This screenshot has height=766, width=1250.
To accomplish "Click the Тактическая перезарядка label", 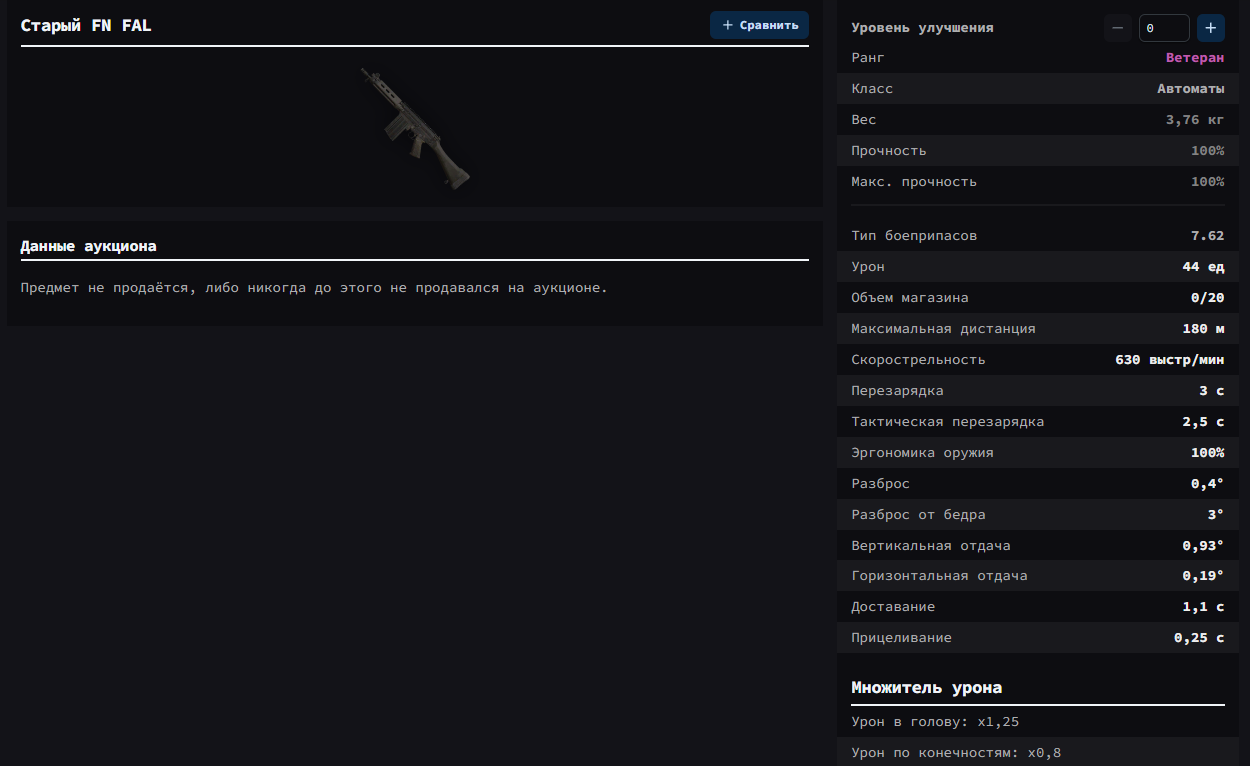I will pyautogui.click(x=947, y=422).
